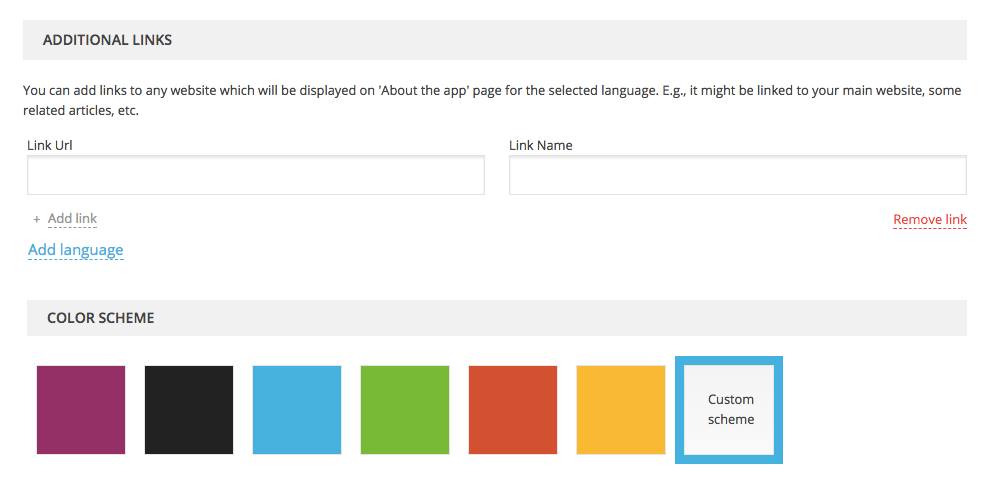This screenshot has width=986, height=484.
Task: Apply the orange-red color scheme
Action: pyautogui.click(x=513, y=410)
